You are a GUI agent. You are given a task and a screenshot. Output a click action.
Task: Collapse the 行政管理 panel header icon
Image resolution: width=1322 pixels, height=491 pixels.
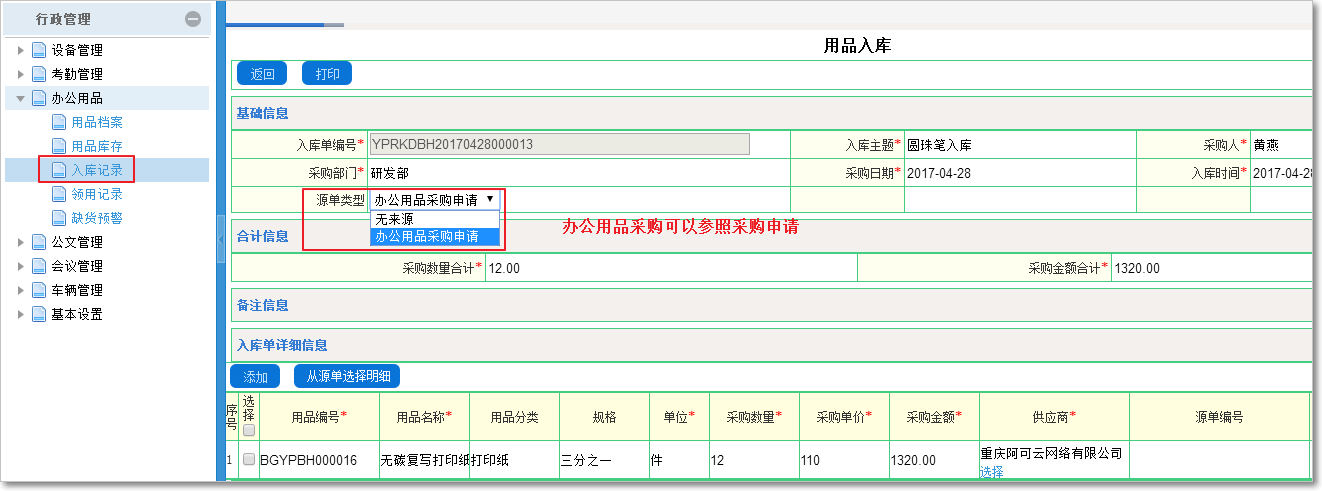(x=193, y=19)
